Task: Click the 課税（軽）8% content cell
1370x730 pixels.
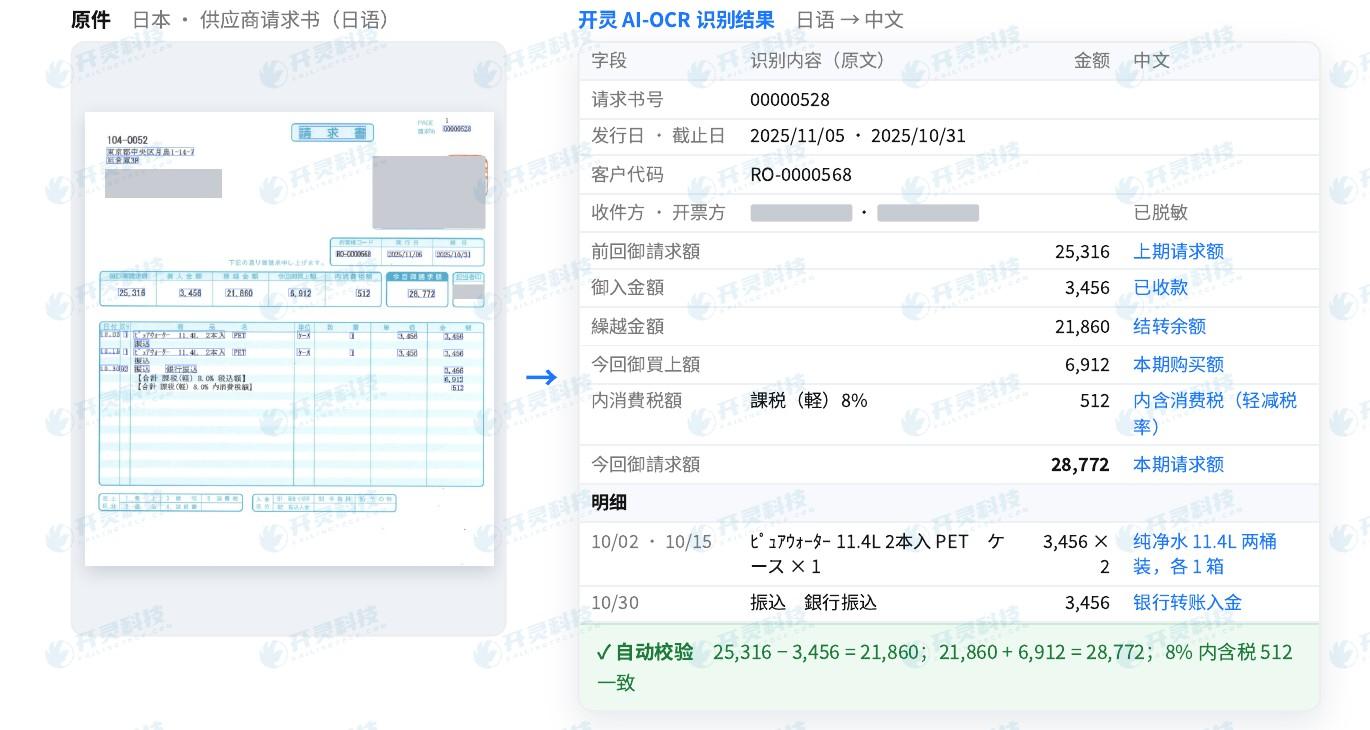Action: tap(809, 400)
